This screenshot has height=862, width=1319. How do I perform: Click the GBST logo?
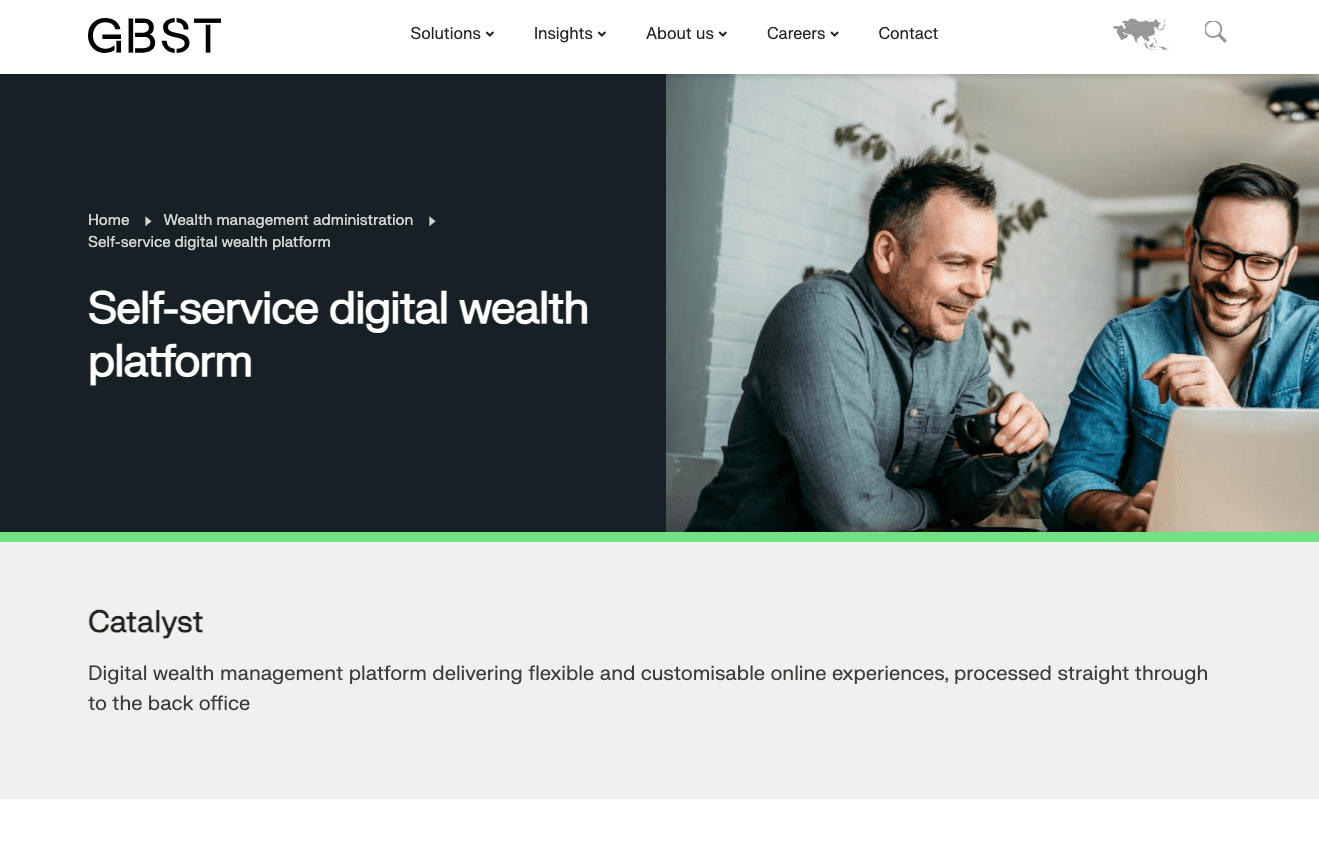point(154,35)
